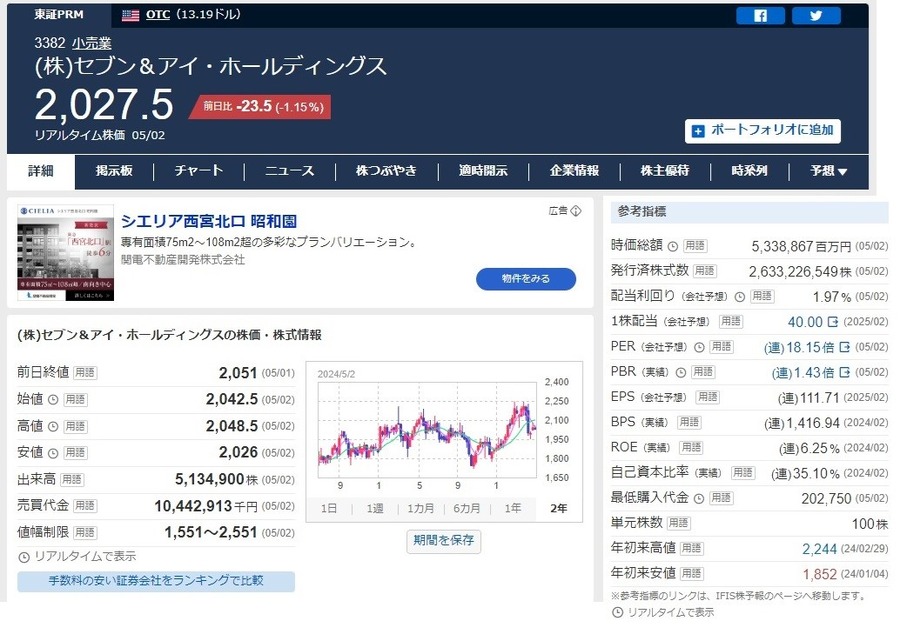Image resolution: width=900 pixels, height=641 pixels.
Task: Click the clock icon beside 配当利回り
Action: [739, 296]
